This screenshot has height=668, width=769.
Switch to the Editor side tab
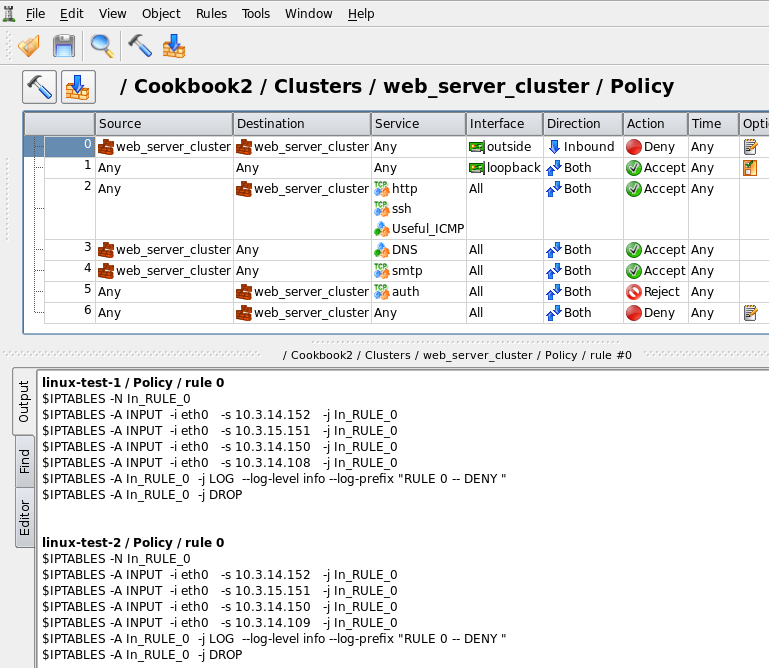(x=24, y=518)
